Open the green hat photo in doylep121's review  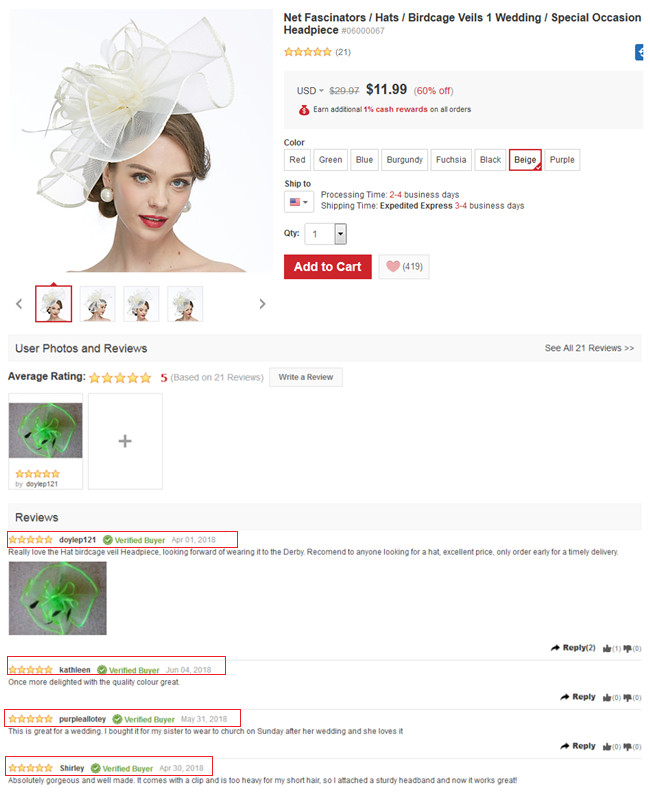coord(58,598)
